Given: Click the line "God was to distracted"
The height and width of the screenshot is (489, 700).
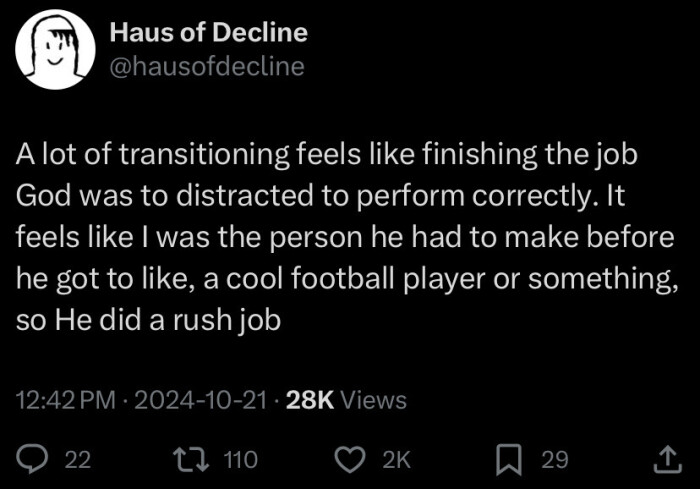Looking at the screenshot, I should point(319,197).
